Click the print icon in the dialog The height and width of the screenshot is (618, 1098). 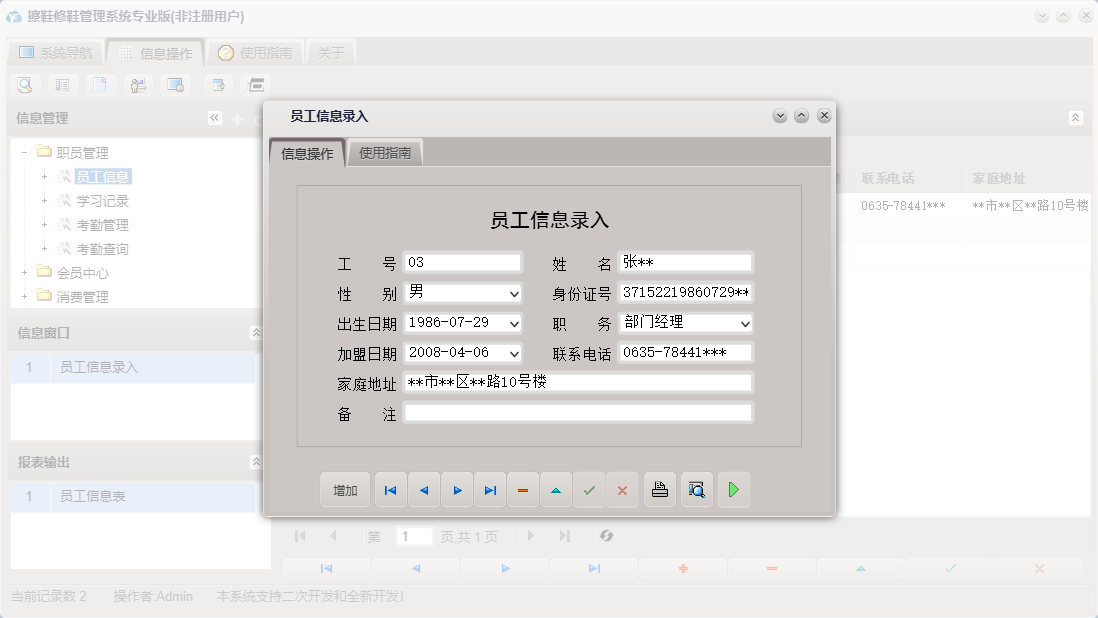pos(659,489)
